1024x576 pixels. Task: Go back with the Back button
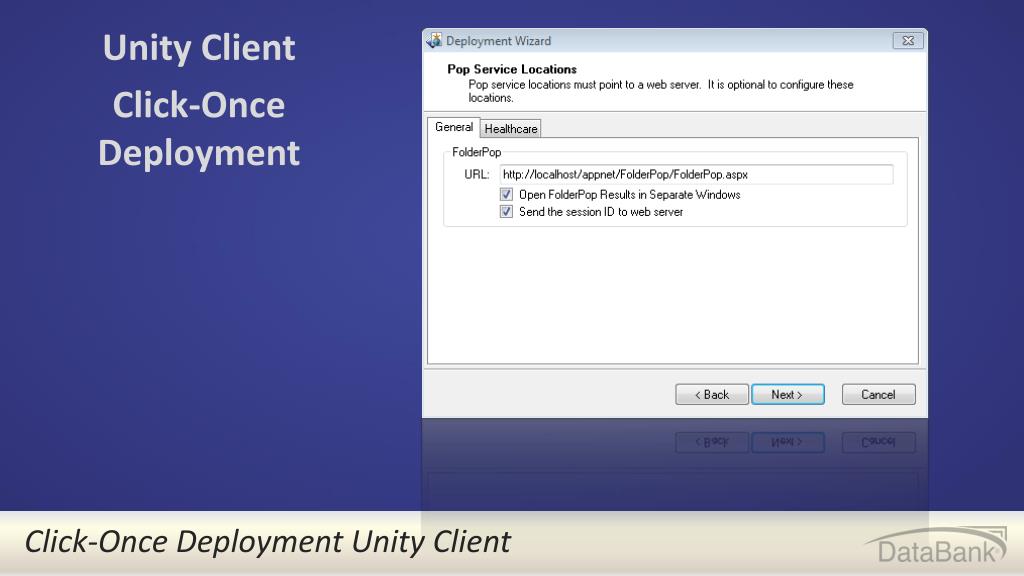[x=712, y=394]
